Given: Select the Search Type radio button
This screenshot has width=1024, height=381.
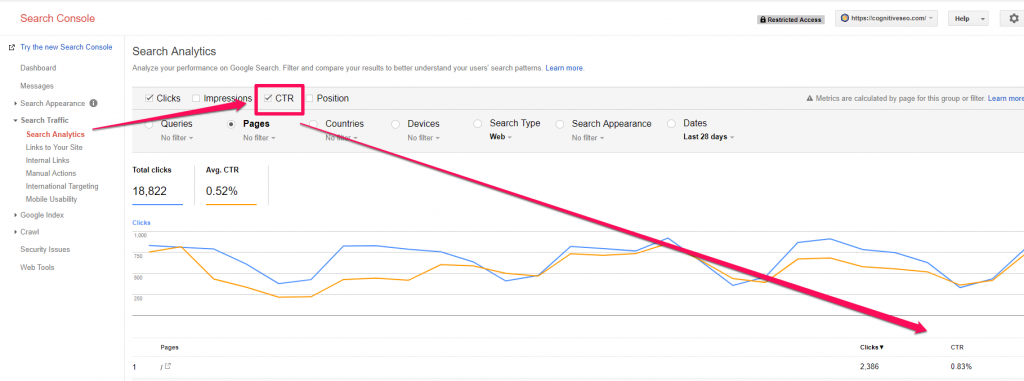Looking at the screenshot, I should pyautogui.click(x=477, y=124).
